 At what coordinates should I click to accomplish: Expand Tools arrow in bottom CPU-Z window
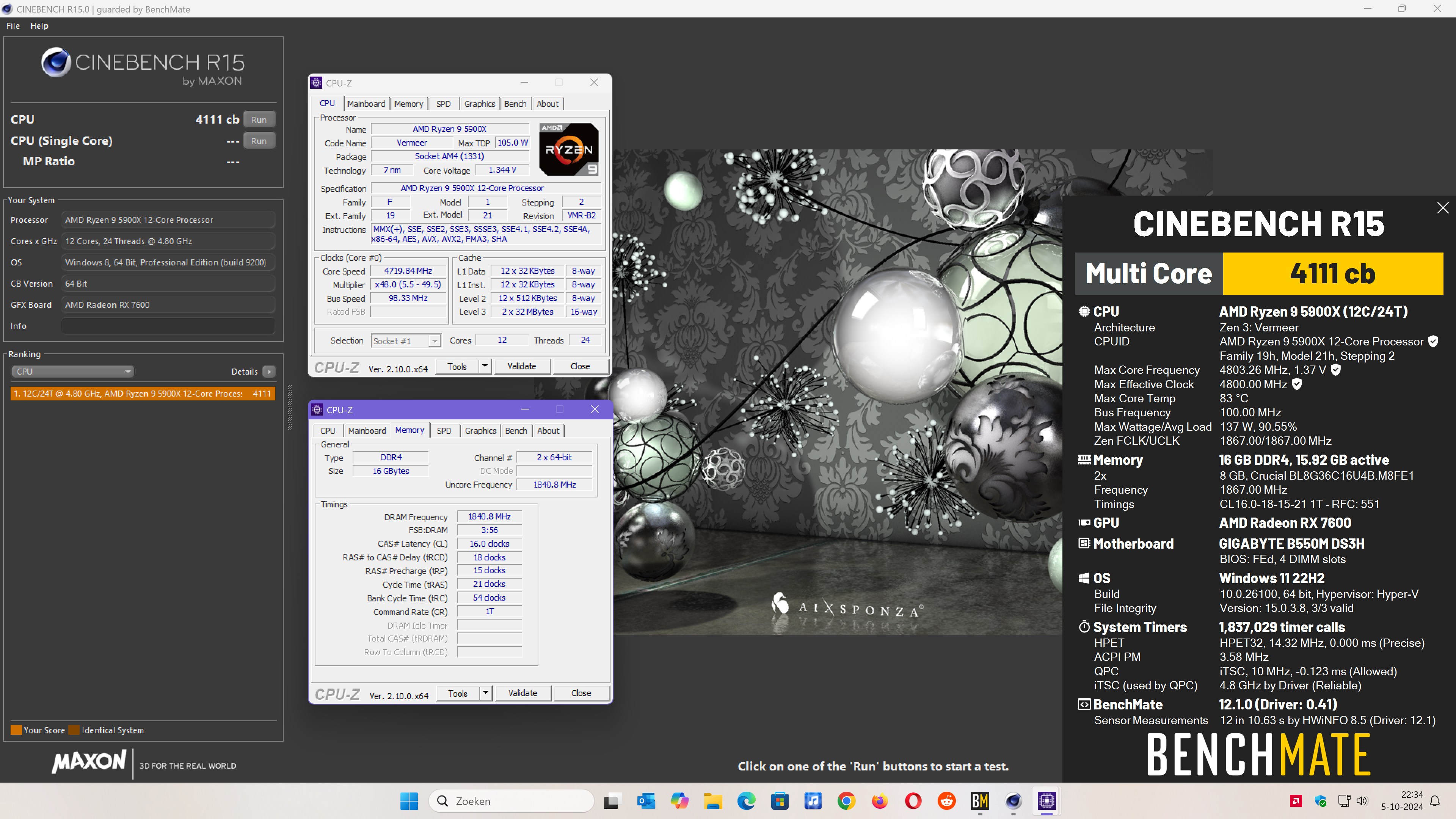pyautogui.click(x=485, y=693)
